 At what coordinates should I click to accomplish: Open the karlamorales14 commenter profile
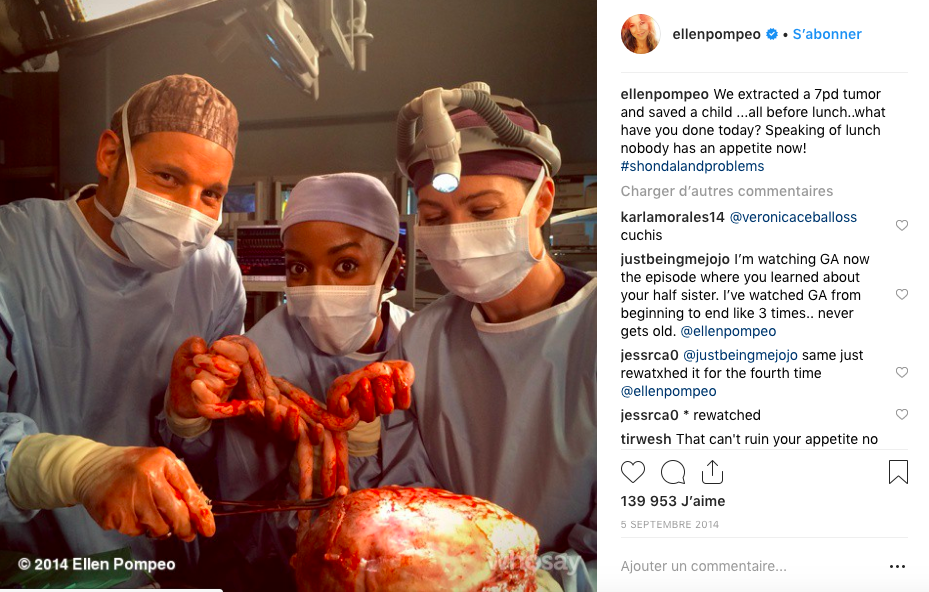672,217
